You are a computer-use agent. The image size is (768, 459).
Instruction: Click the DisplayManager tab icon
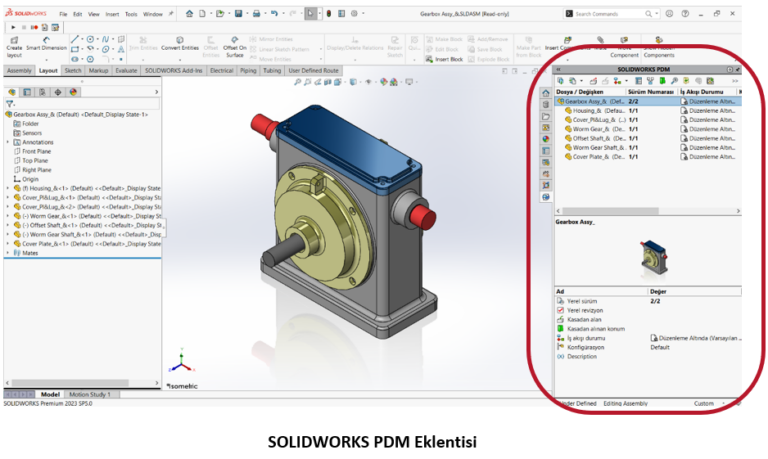(72, 91)
